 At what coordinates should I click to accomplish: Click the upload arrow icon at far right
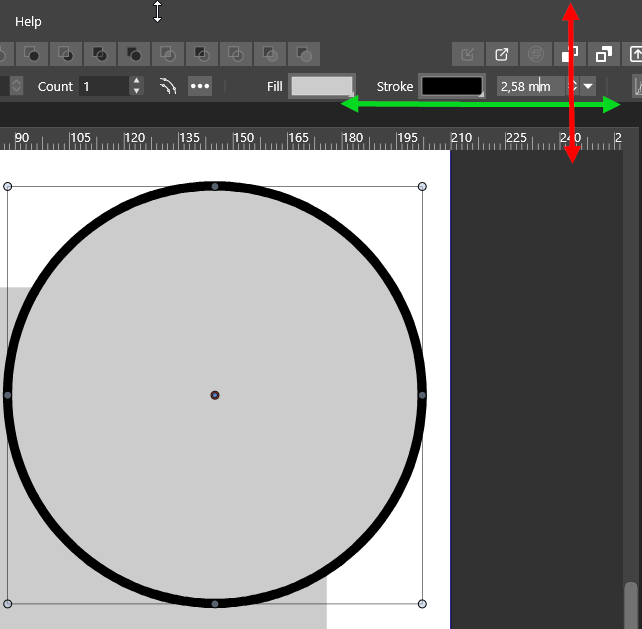click(x=635, y=54)
